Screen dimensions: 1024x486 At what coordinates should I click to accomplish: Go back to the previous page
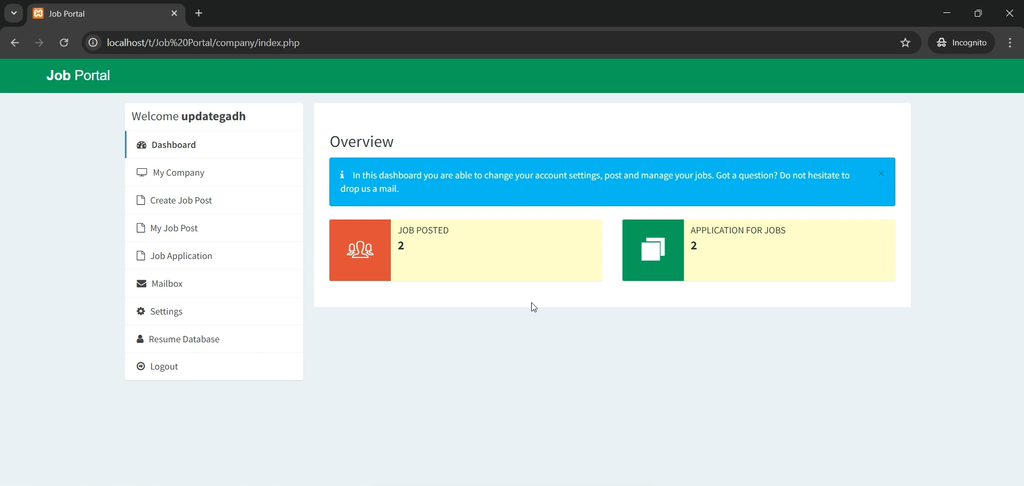(x=15, y=42)
